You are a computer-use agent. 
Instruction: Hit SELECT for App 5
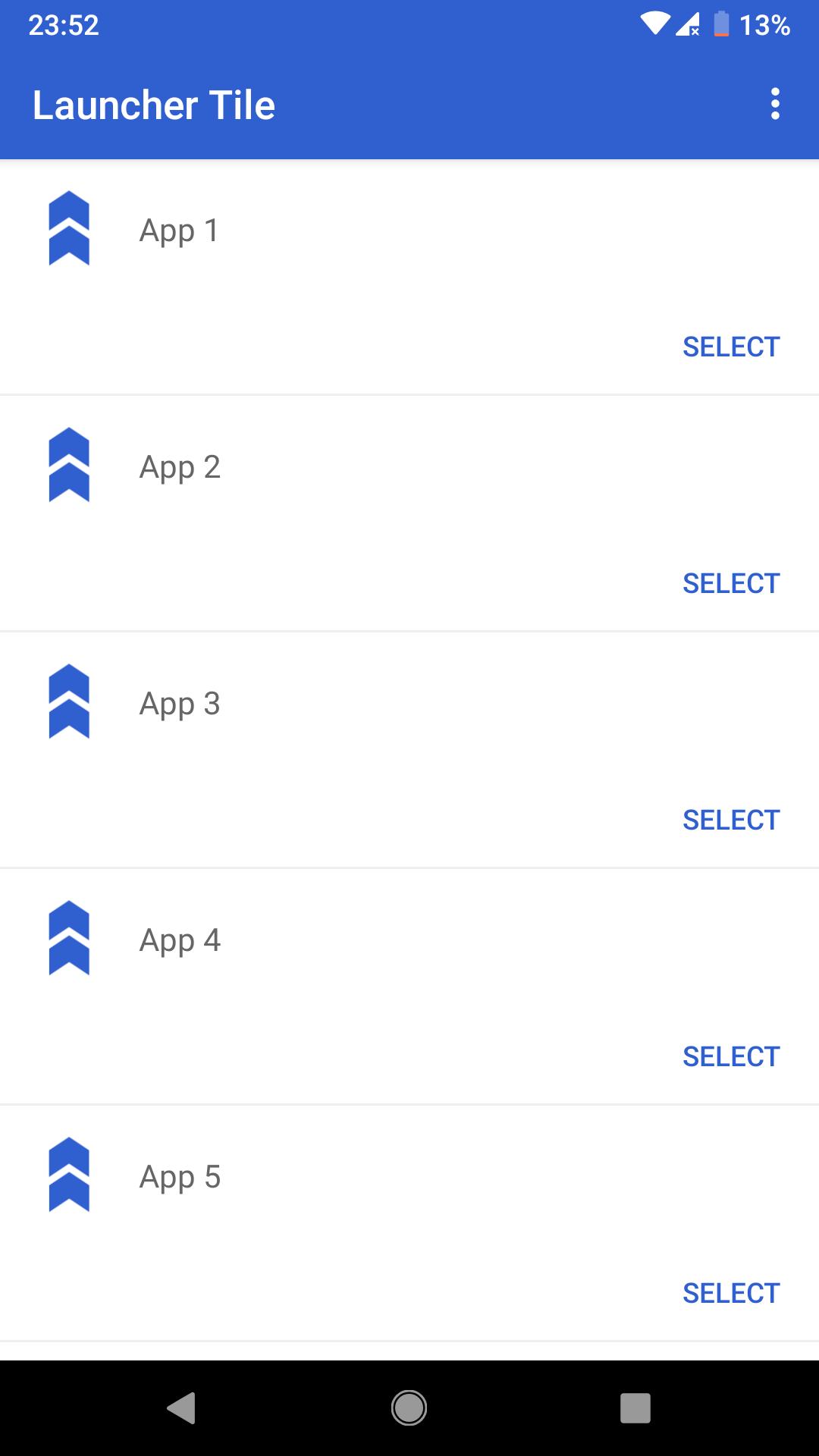coord(730,1293)
